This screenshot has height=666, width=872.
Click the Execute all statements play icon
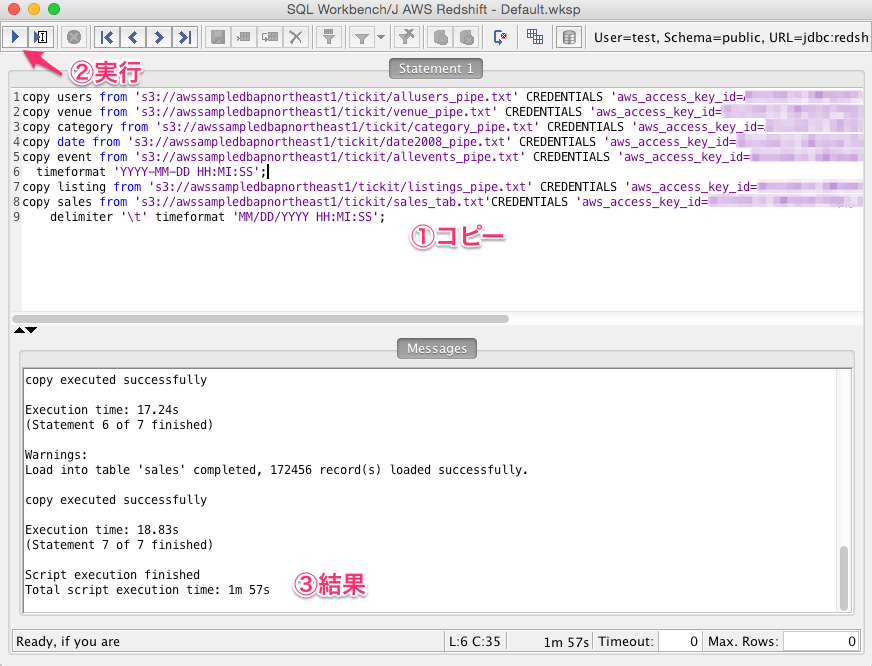click(x=15, y=37)
